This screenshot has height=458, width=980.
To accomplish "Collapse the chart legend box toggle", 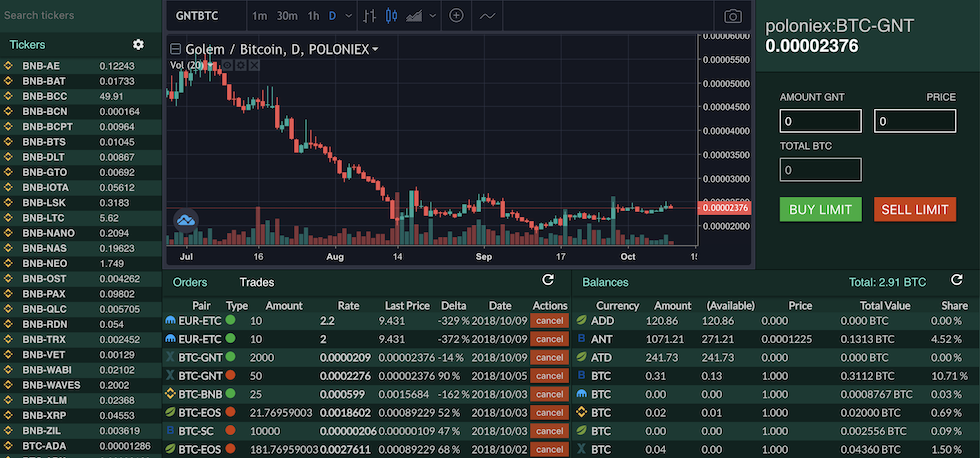I will [x=175, y=49].
